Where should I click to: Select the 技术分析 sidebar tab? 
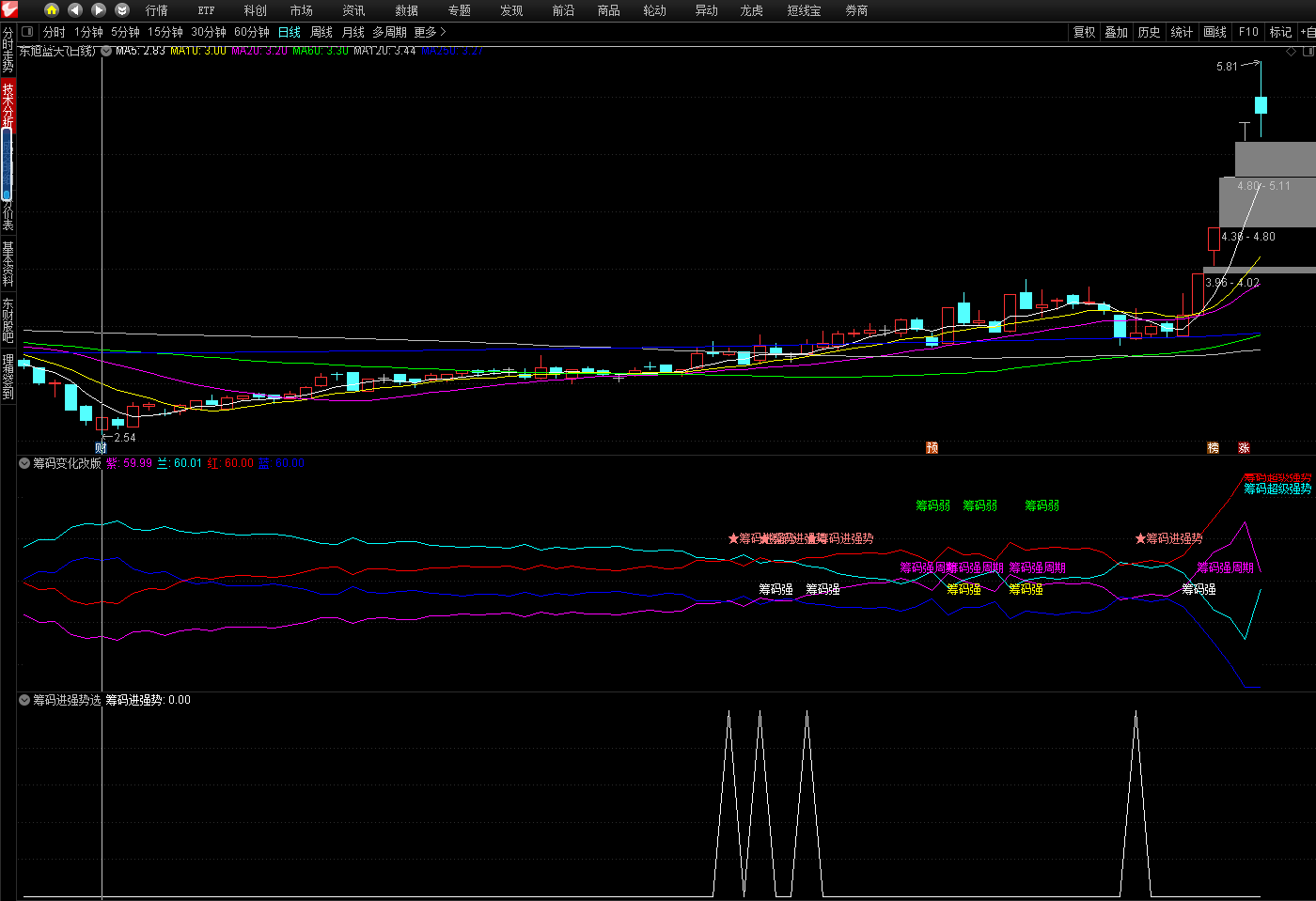[x=8, y=103]
